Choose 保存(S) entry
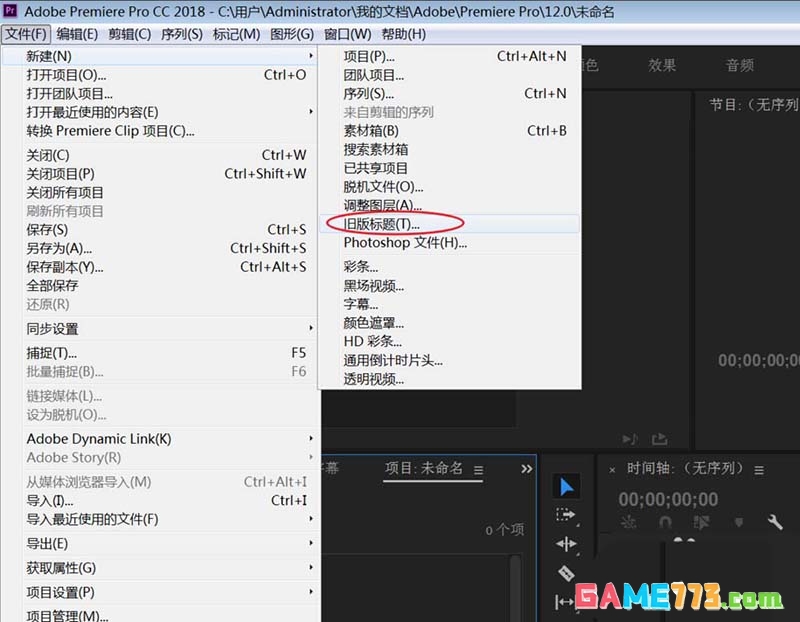 pos(160,230)
